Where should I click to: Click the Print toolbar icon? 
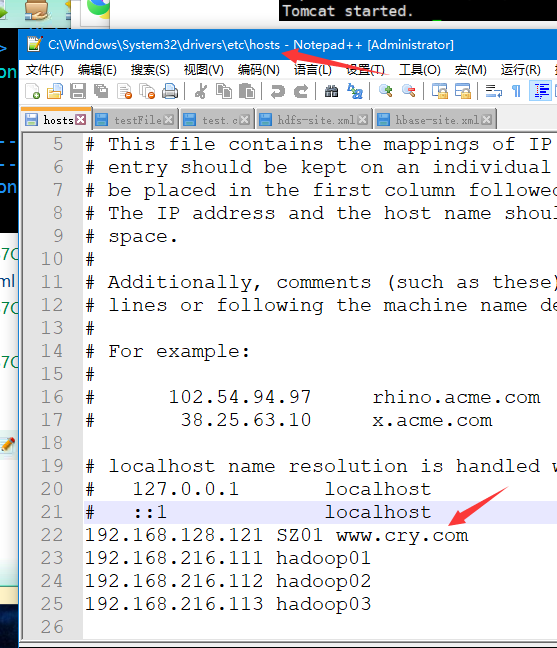point(170,91)
